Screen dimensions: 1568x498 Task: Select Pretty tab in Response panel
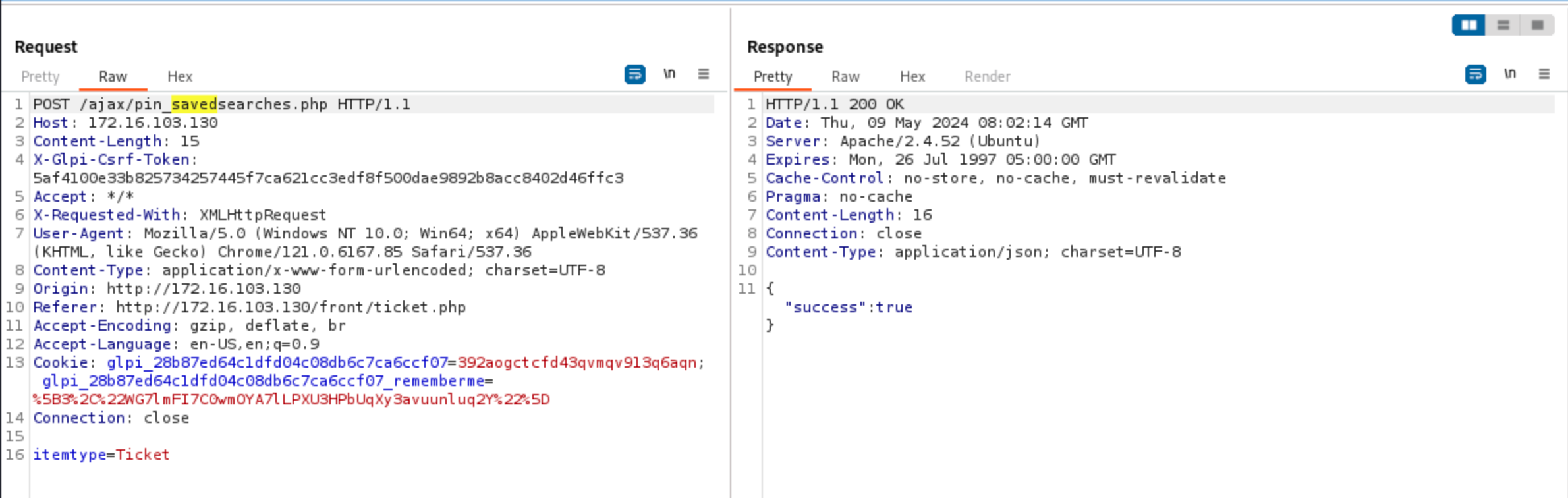coord(773,76)
